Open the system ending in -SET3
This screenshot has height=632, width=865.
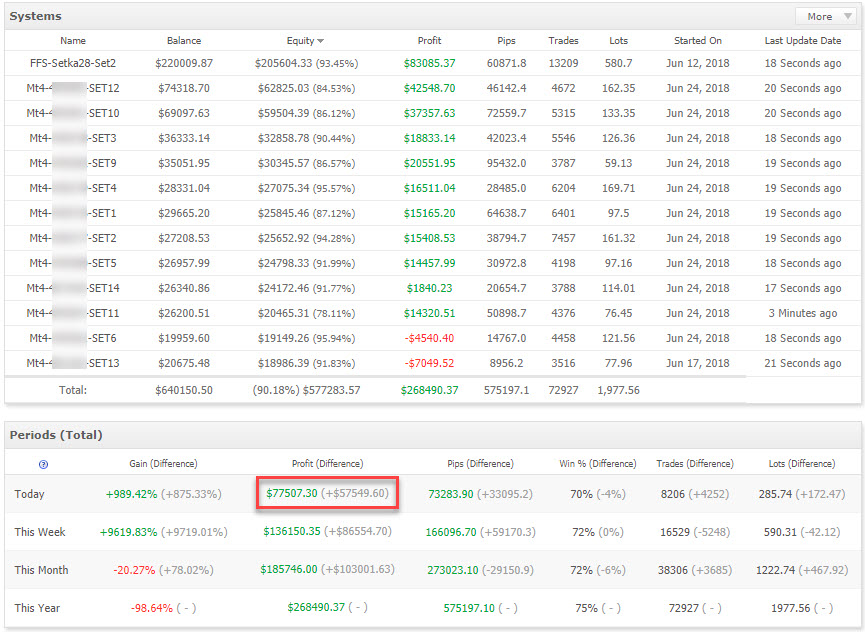click(73, 138)
